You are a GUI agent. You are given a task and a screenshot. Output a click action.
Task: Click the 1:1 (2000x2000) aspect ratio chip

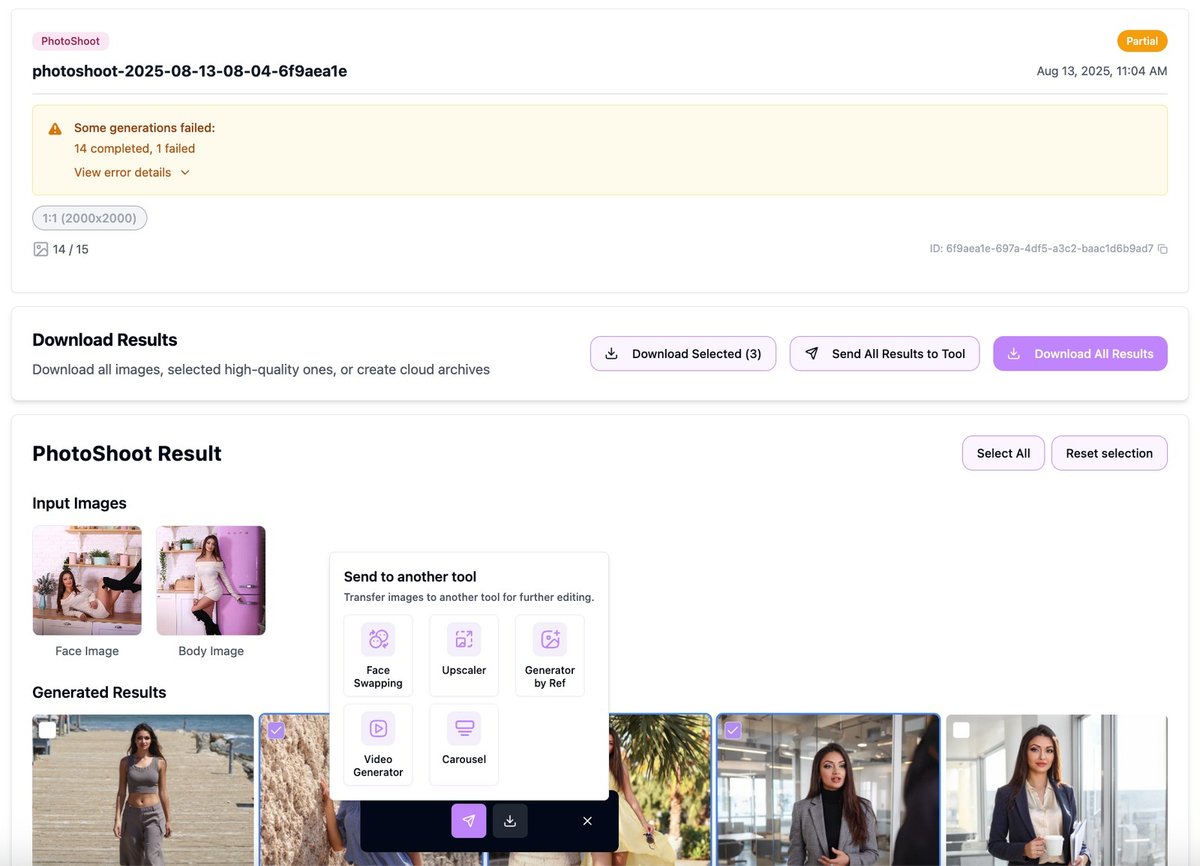pos(90,218)
